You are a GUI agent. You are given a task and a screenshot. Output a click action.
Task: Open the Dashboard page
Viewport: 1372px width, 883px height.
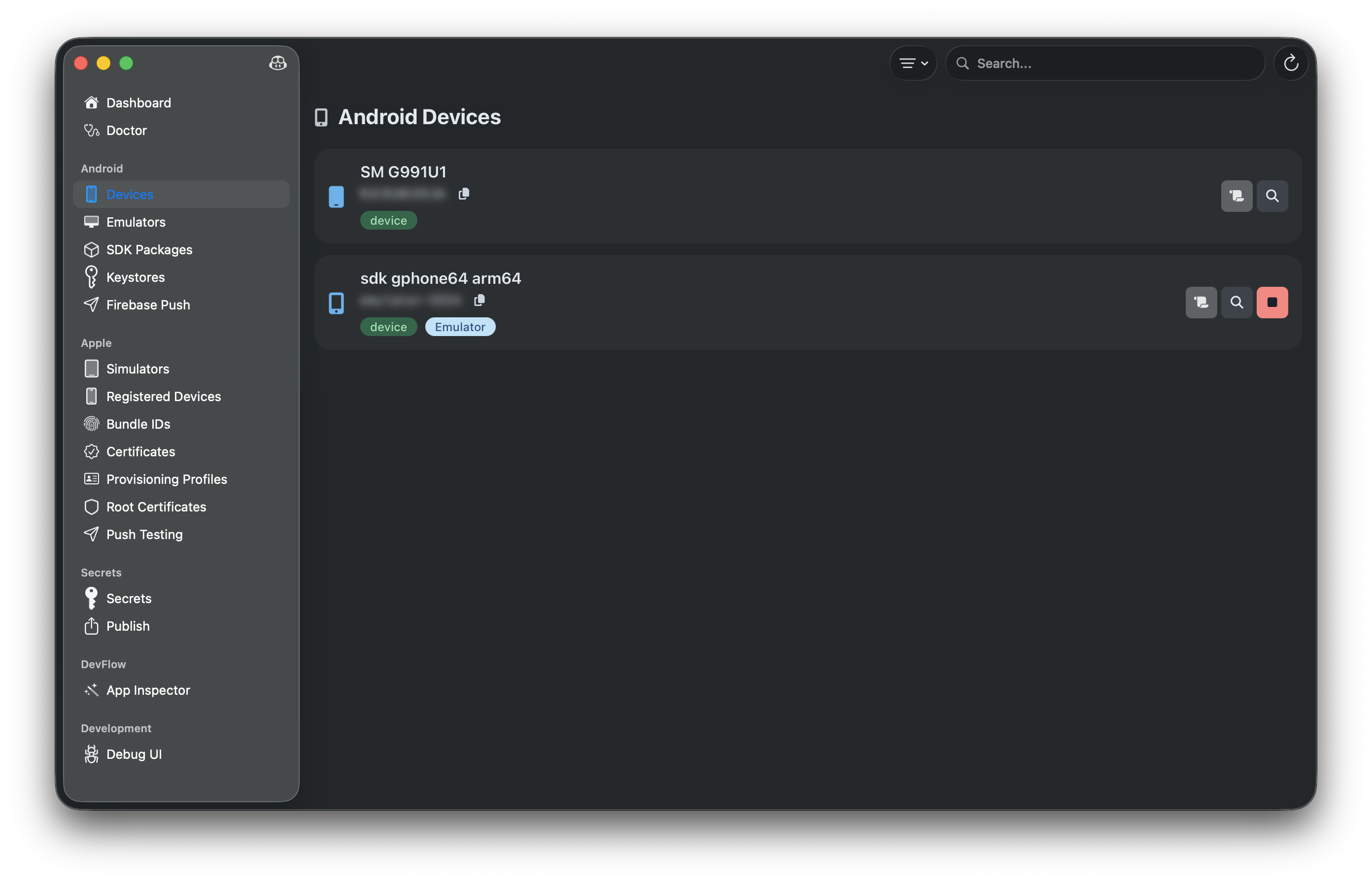pyautogui.click(x=138, y=102)
